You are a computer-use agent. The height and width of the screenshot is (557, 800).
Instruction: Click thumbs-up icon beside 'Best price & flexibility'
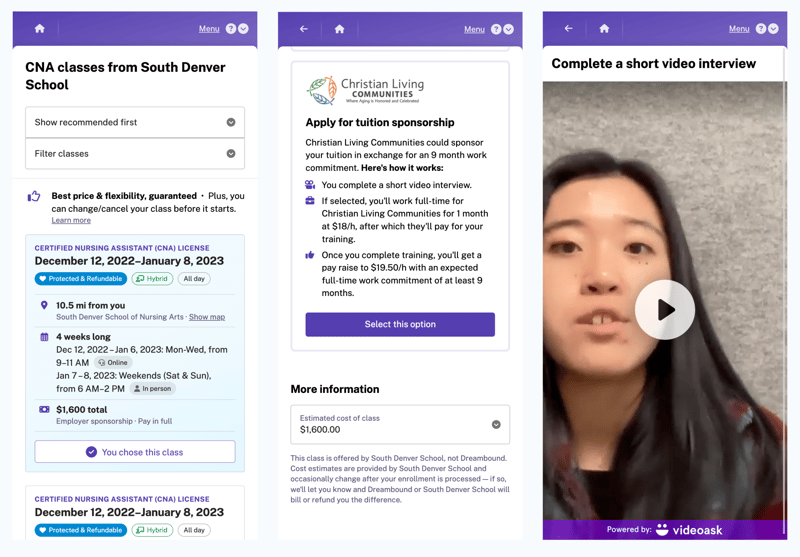(x=34, y=196)
